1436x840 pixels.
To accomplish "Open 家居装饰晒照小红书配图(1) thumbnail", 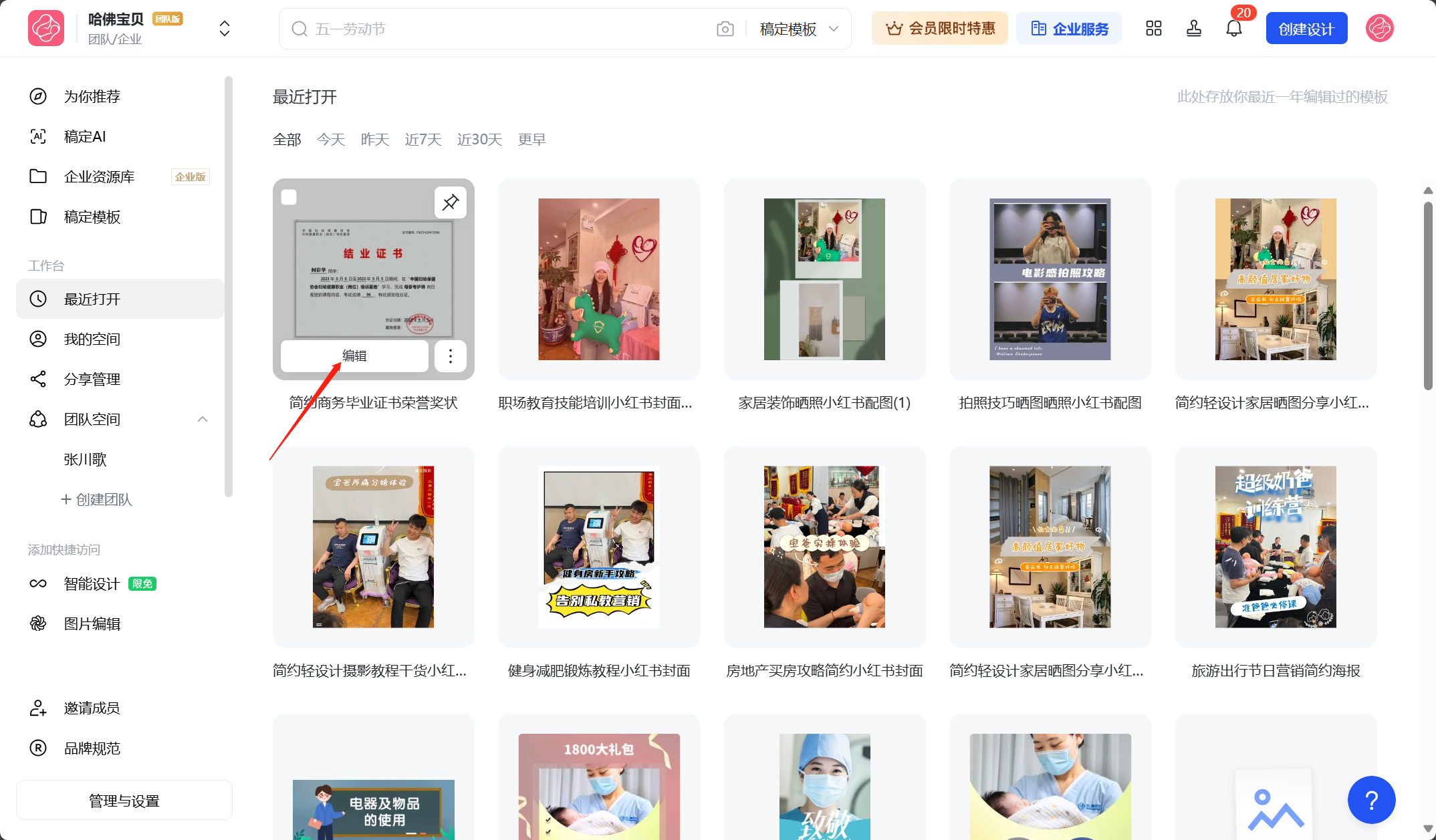I will pos(824,279).
